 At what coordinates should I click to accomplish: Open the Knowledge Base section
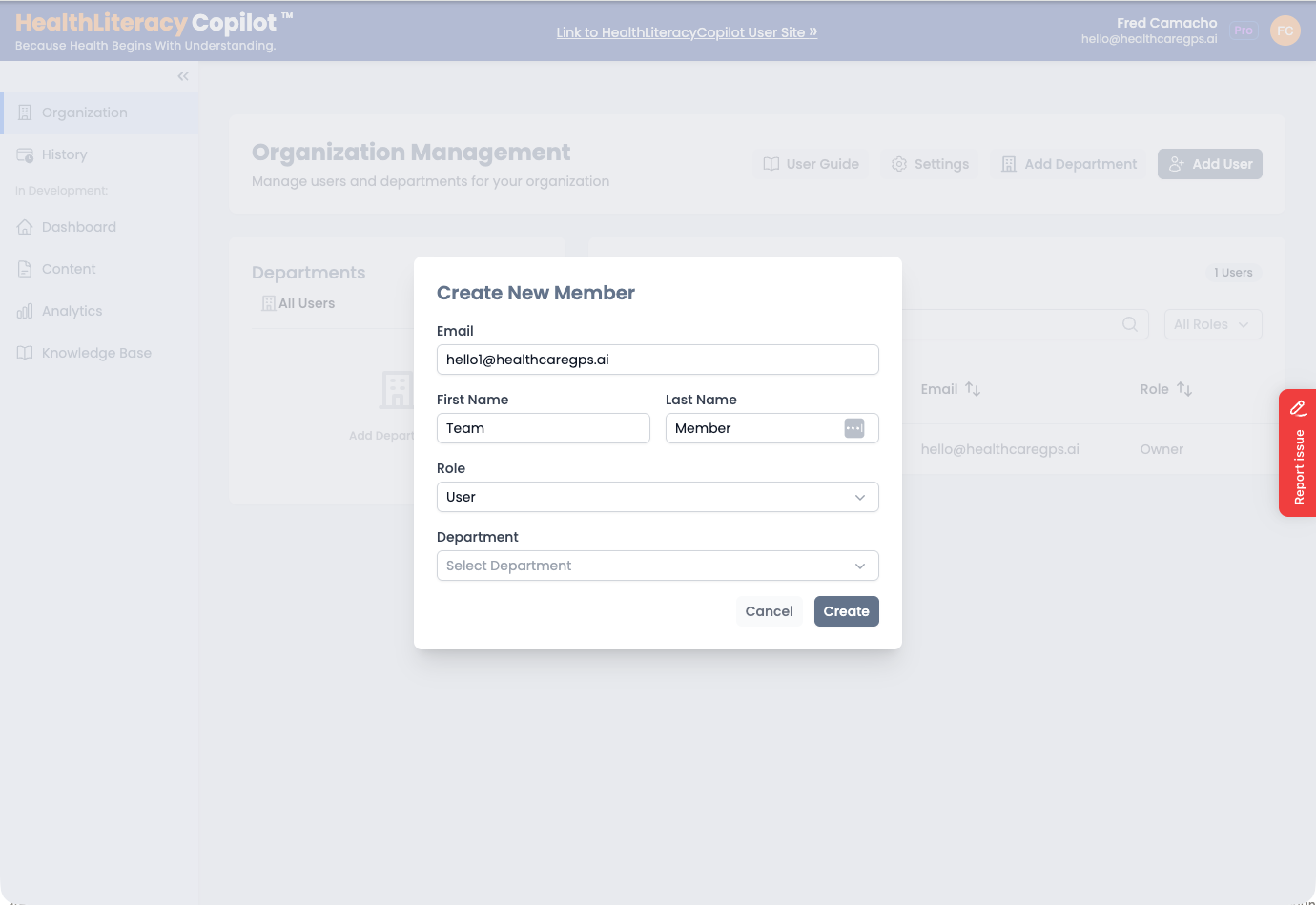tap(23, 352)
